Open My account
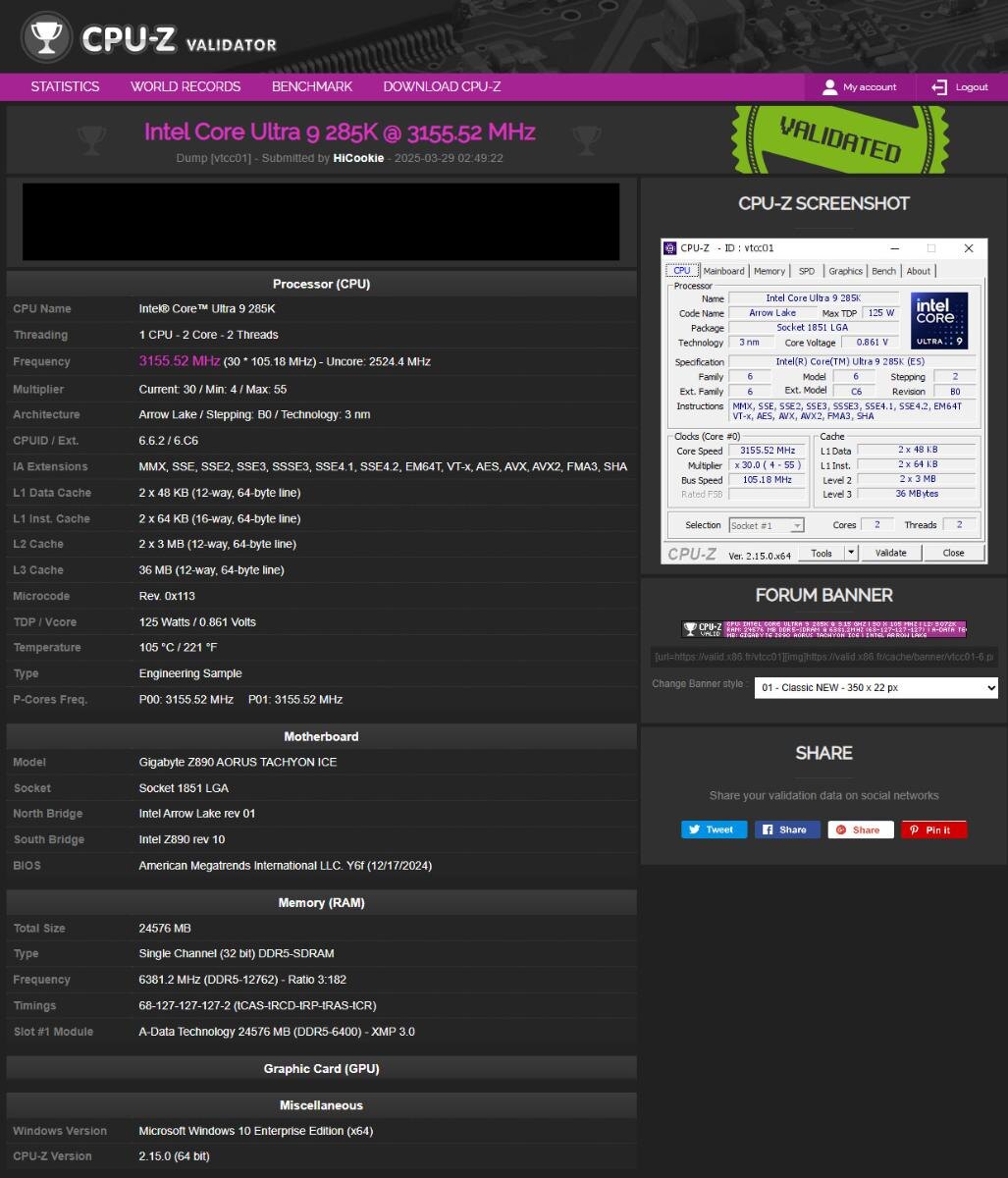This screenshot has height=1178, width=1008. [x=860, y=87]
